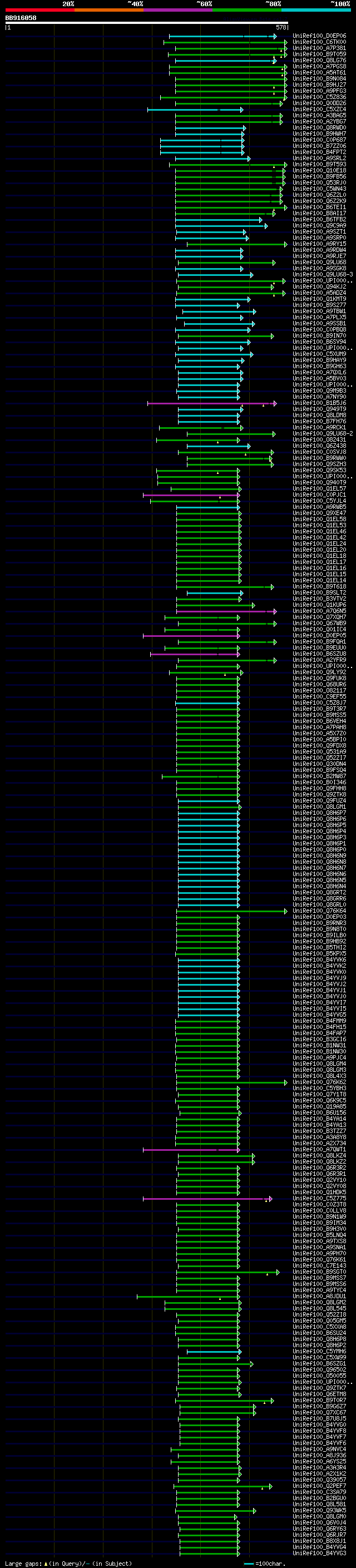Select label UniRef100_O82431

point(319,439)
